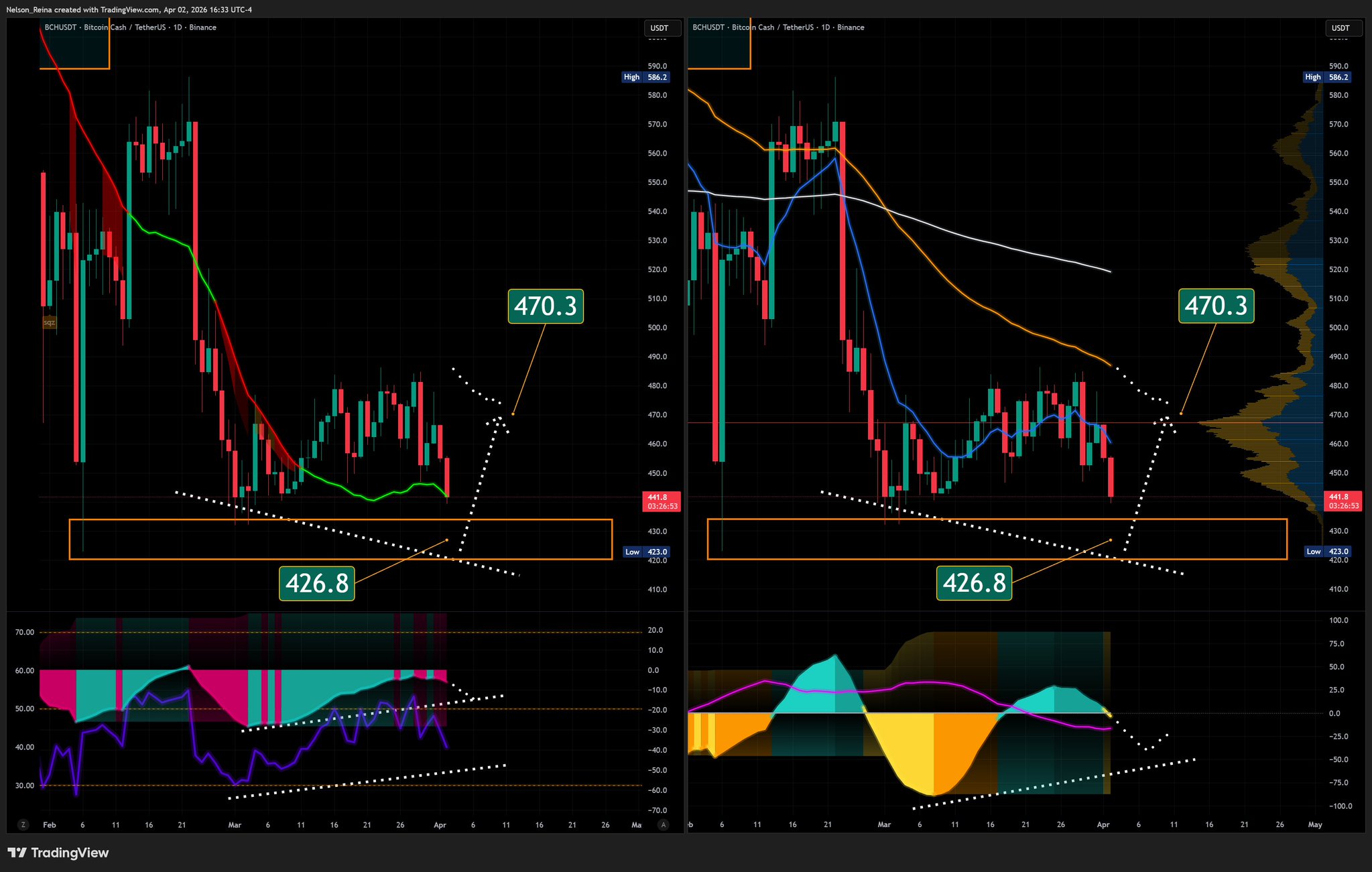The width and height of the screenshot is (1372, 872).
Task: Select the 426.8 callout label on right chart
Action: pos(974,583)
